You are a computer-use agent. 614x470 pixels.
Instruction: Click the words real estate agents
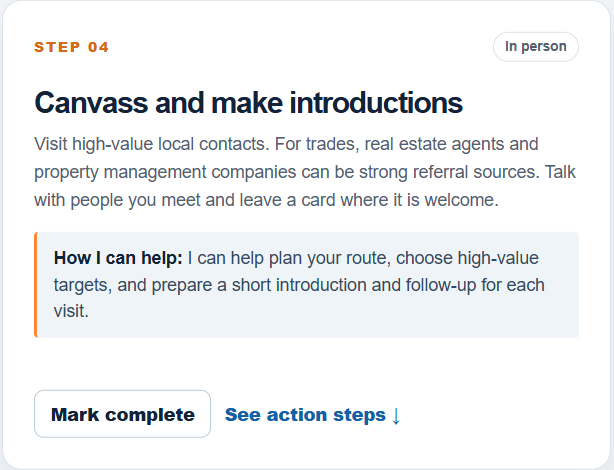[435, 144]
